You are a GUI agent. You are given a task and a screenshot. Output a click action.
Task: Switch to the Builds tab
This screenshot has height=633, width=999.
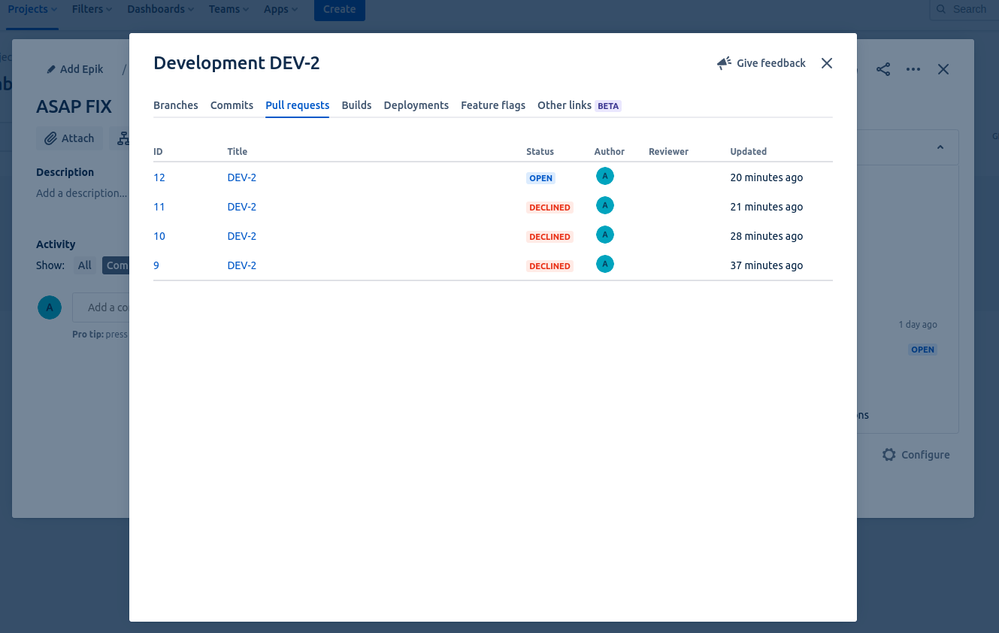point(356,105)
